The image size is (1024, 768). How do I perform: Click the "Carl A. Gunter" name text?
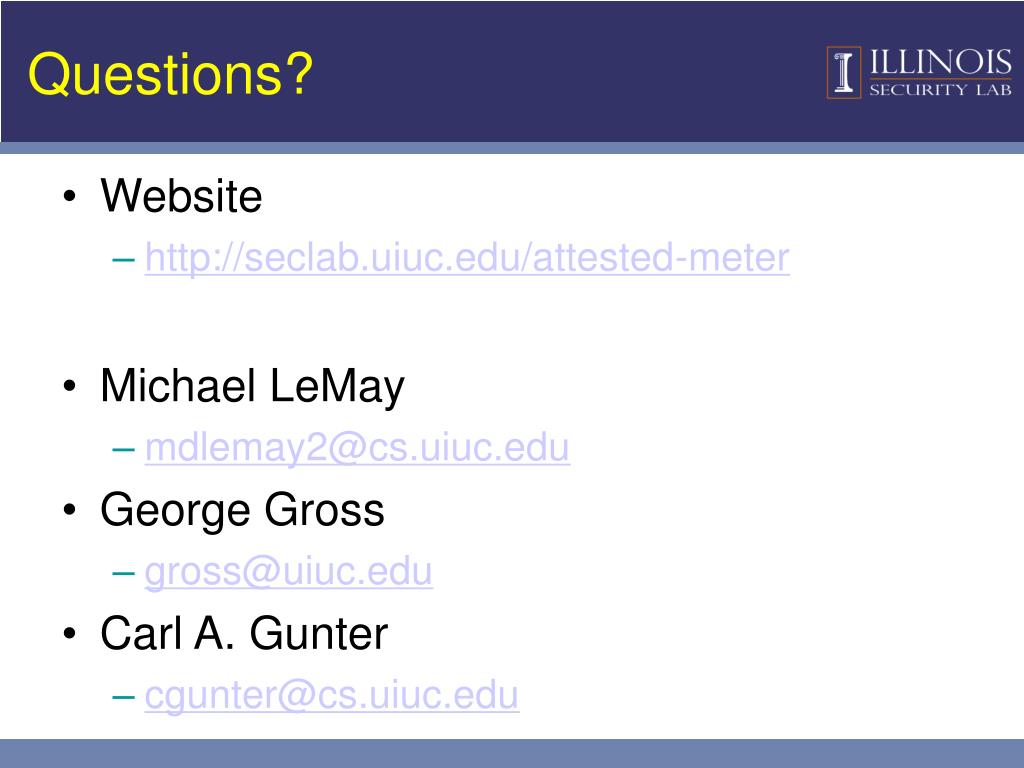pyautogui.click(x=244, y=633)
